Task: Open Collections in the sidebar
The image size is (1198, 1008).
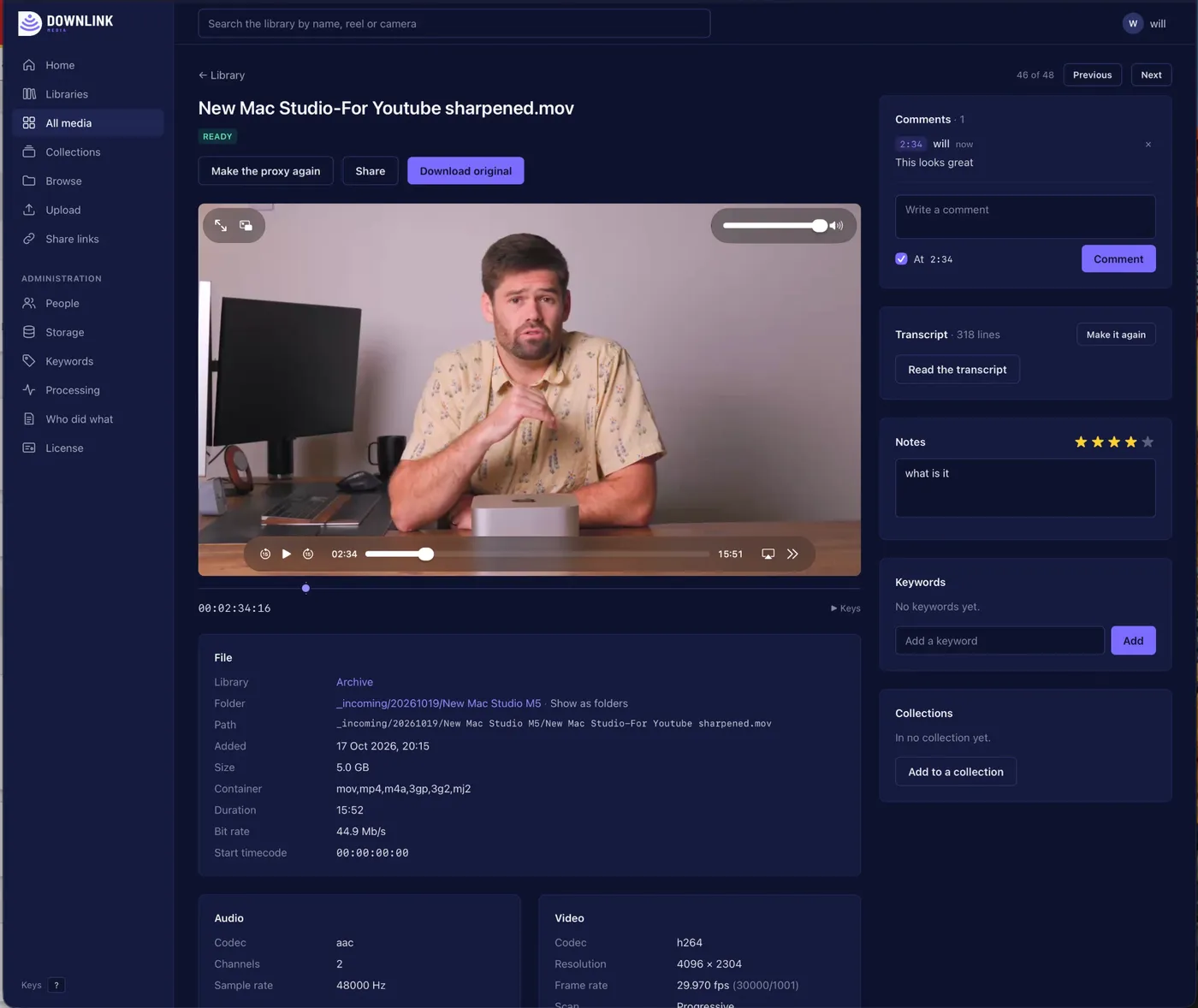Action: point(88,152)
